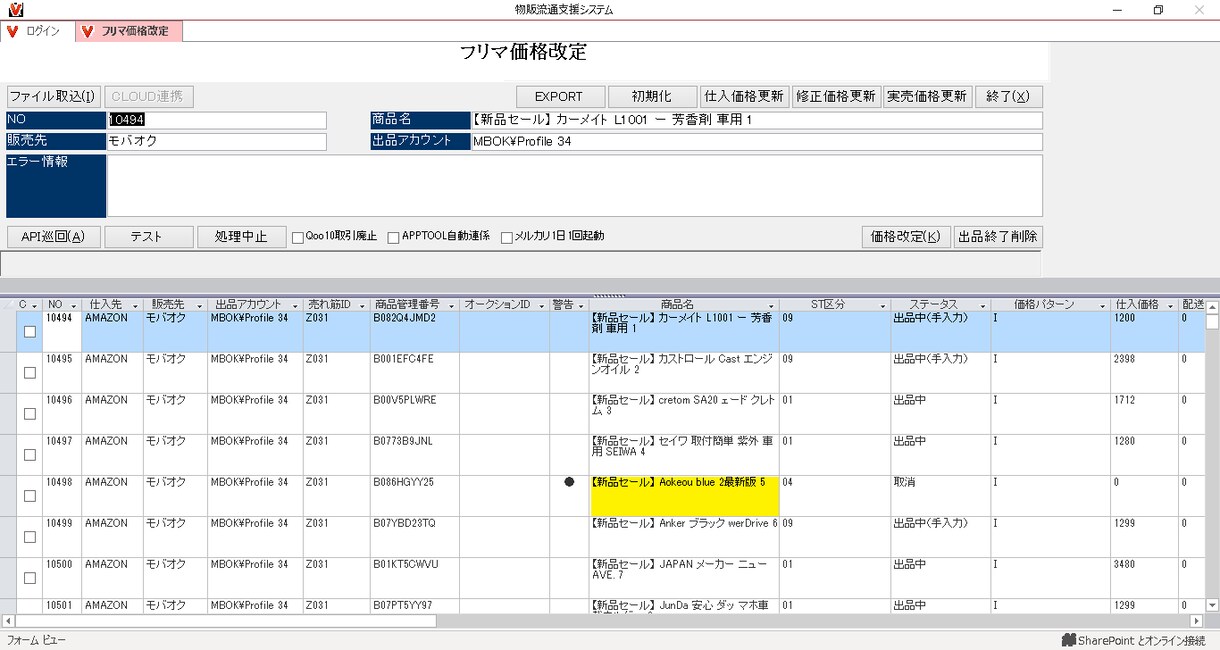Open the オークションID column filter dropdown
This screenshot has width=1220, height=650.
click(x=542, y=305)
